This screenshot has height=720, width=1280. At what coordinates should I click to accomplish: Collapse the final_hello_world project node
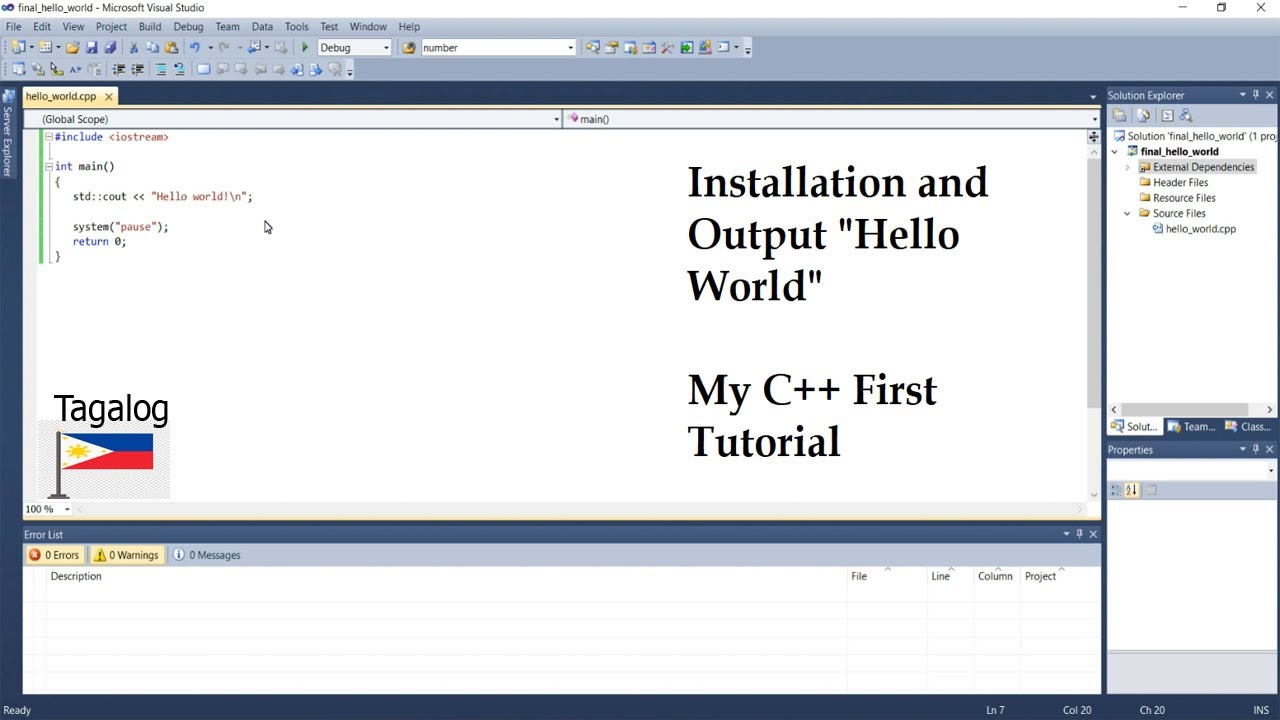point(1115,152)
